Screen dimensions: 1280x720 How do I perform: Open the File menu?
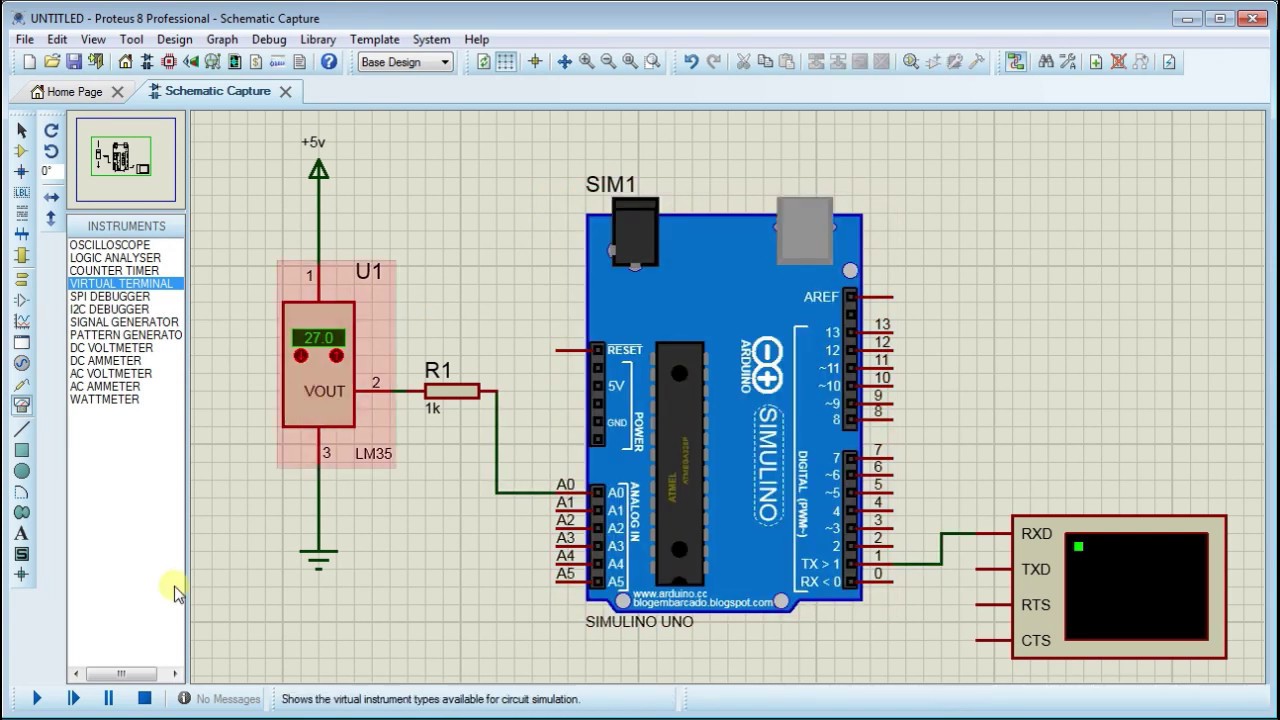tap(25, 39)
